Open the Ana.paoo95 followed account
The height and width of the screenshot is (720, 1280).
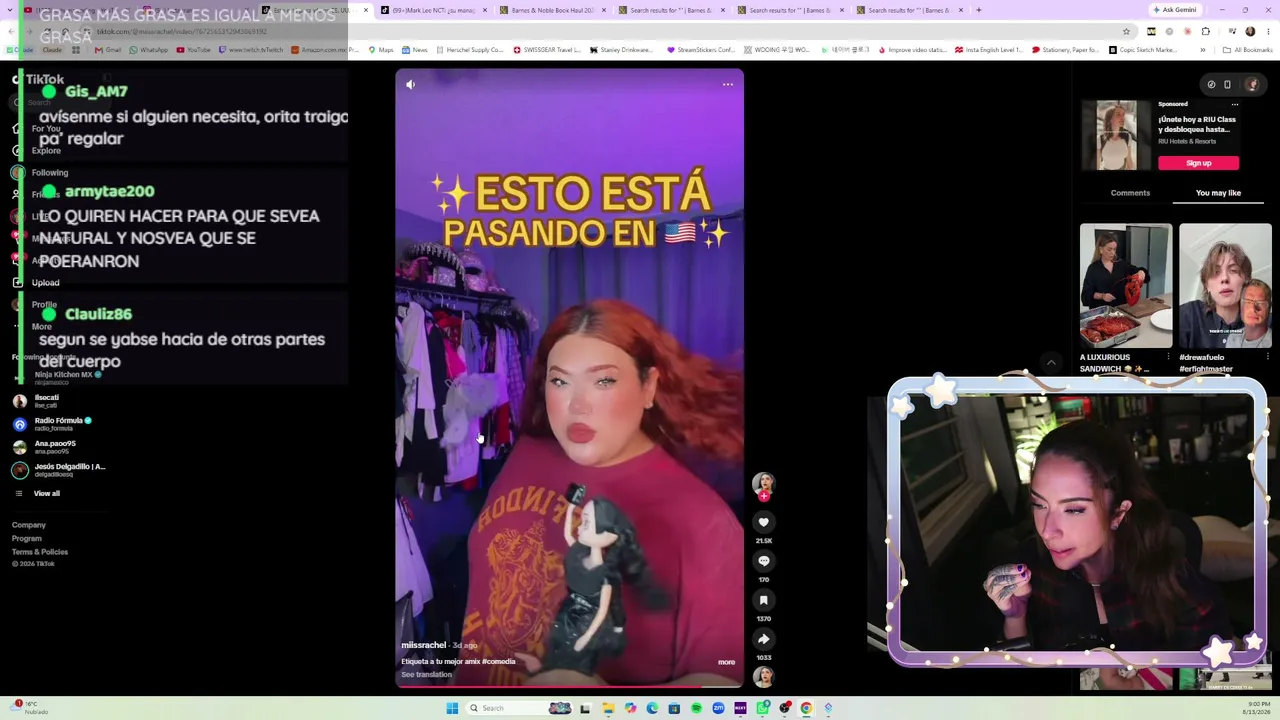[x=44, y=447]
